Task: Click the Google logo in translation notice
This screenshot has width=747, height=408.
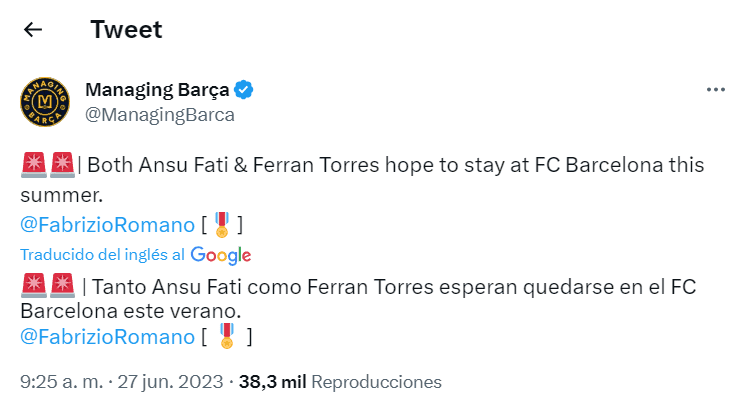Action: pos(220,254)
